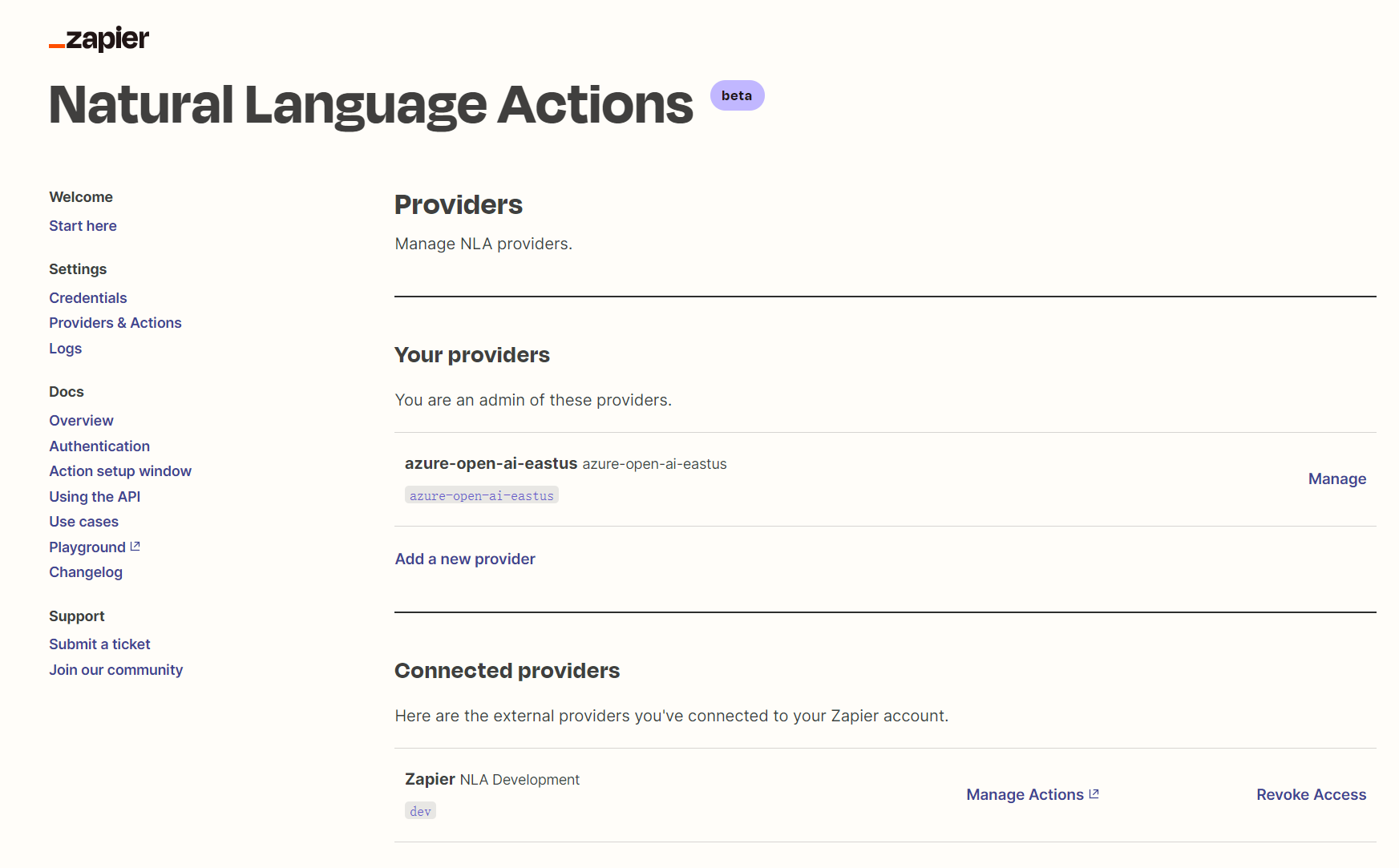
Task: Click the Support sidebar heading
Action: click(x=77, y=616)
